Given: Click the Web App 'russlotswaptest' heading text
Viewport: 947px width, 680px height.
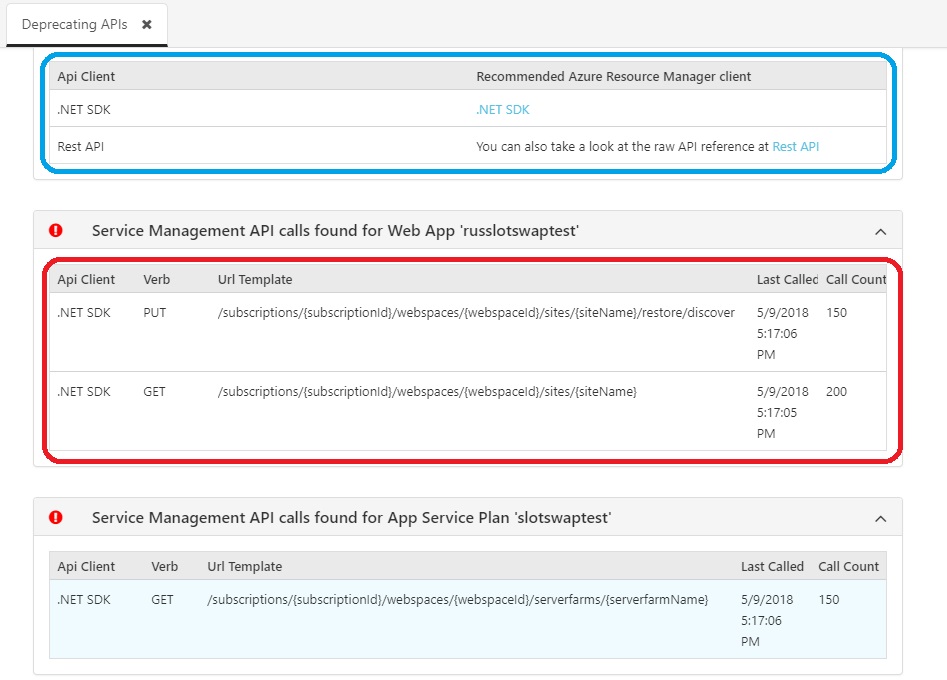Looking at the screenshot, I should coord(335,231).
